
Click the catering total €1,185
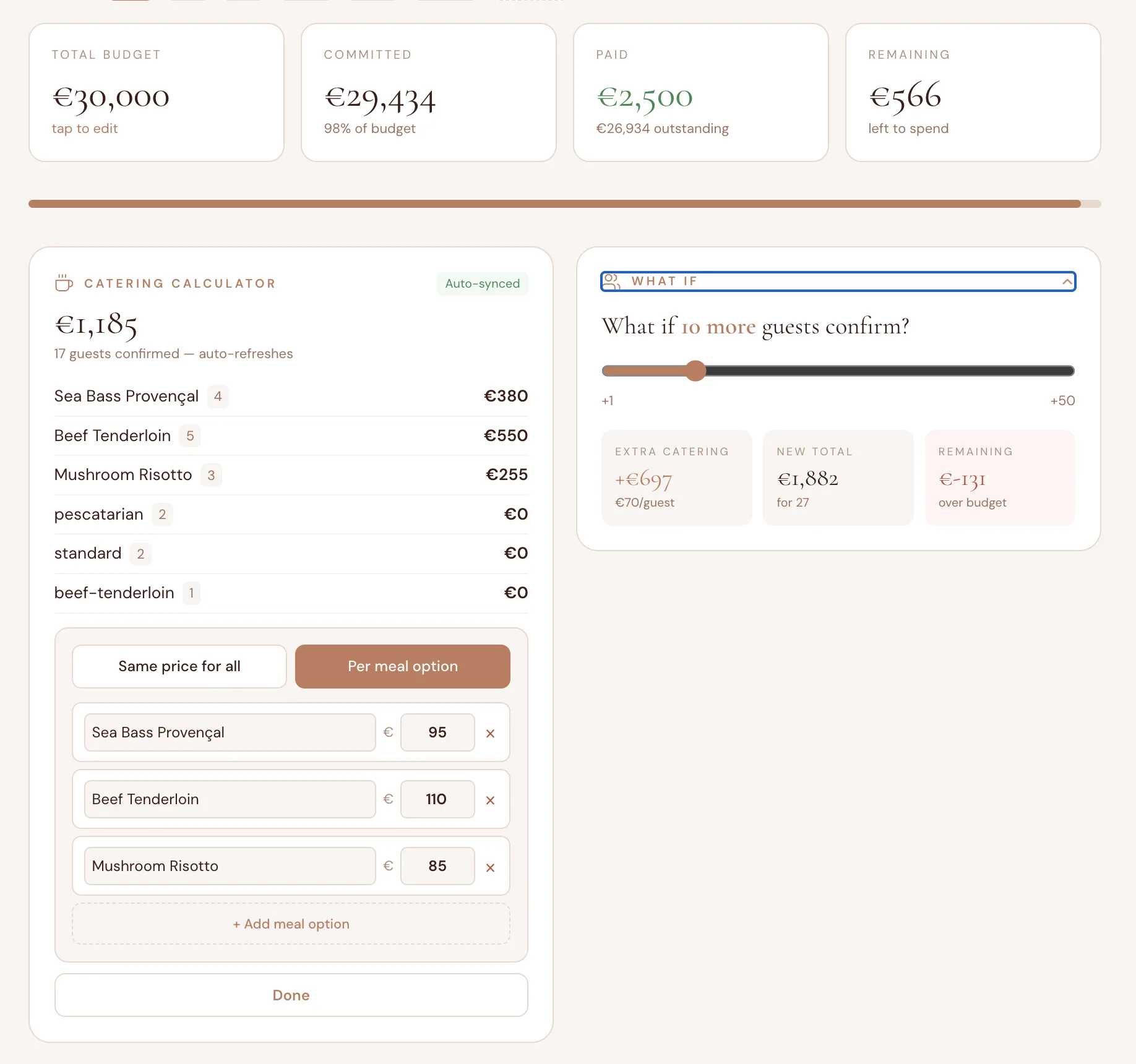pyautogui.click(x=96, y=325)
